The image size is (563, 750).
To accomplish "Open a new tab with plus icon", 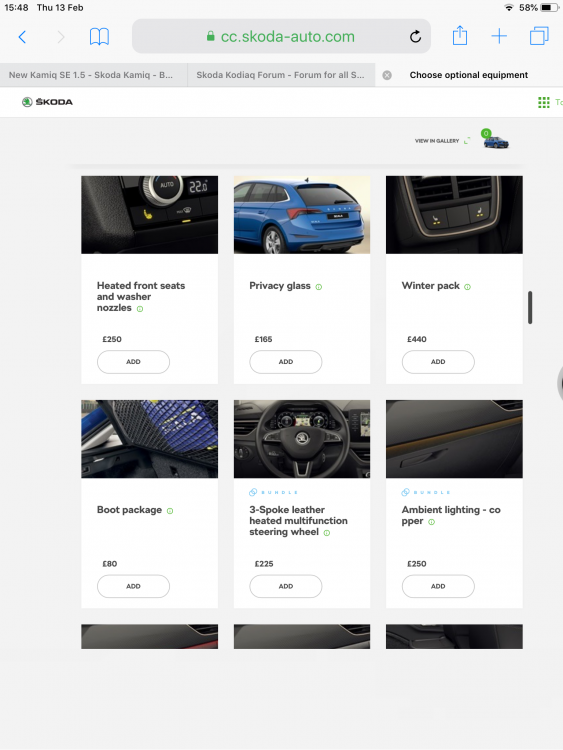I will click(499, 36).
